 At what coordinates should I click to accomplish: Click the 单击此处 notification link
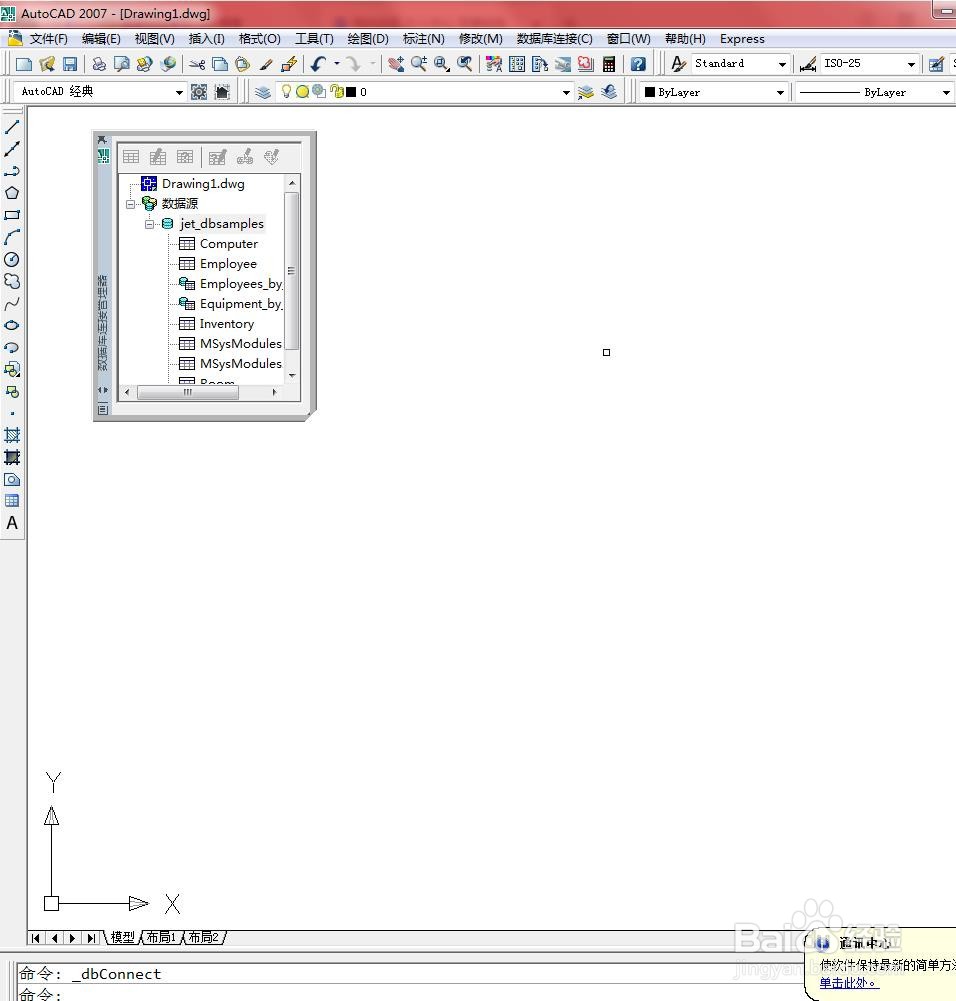pos(848,983)
